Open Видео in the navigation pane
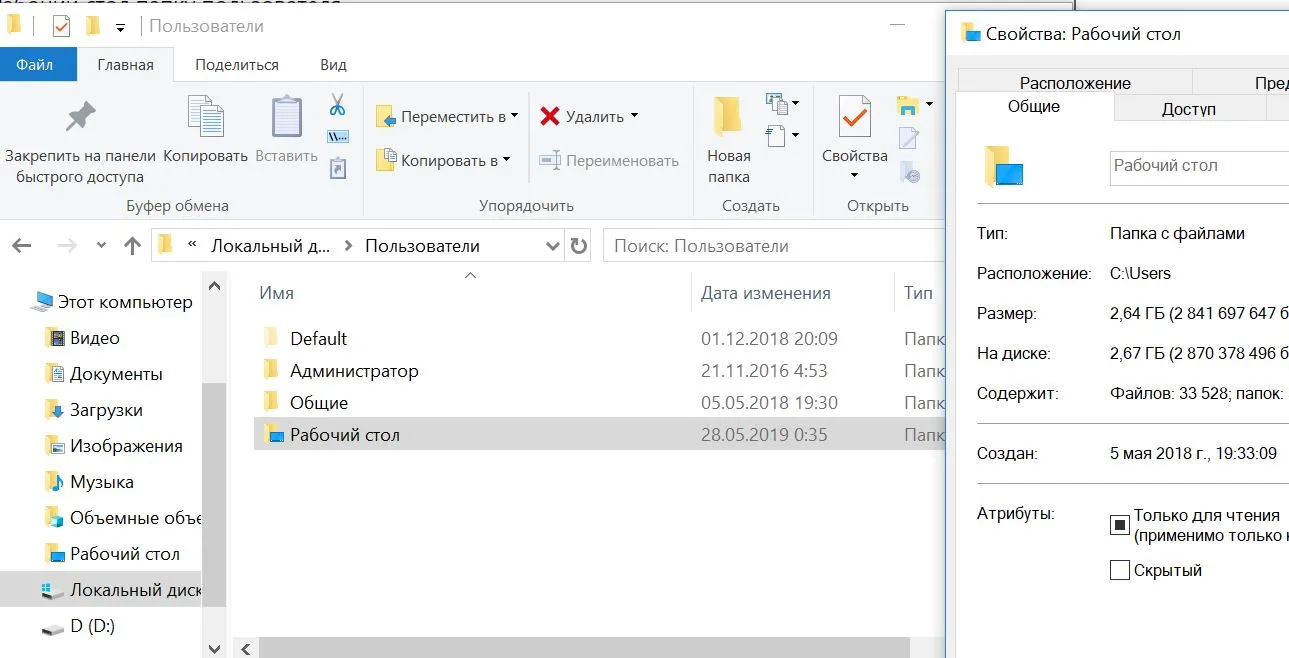This screenshot has height=658, width=1289. click(83, 338)
